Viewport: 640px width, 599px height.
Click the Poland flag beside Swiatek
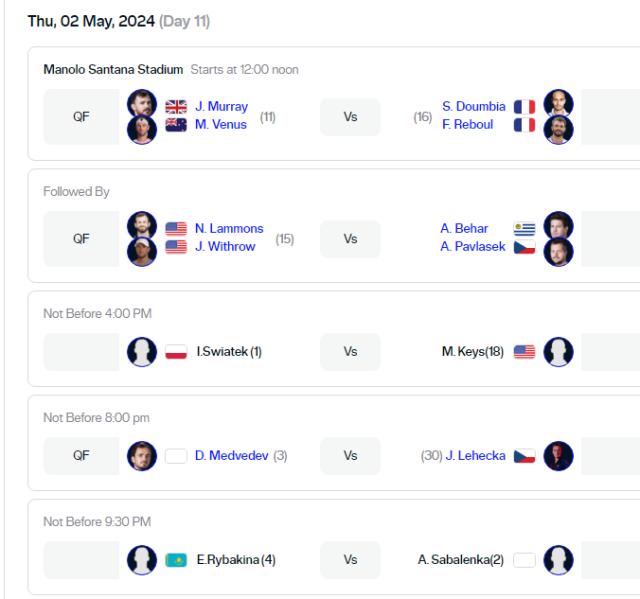click(x=176, y=352)
